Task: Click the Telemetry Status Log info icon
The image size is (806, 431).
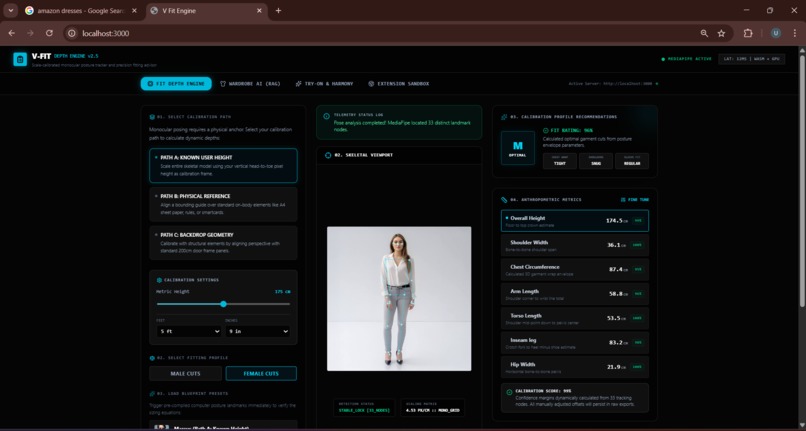Action: point(326,117)
